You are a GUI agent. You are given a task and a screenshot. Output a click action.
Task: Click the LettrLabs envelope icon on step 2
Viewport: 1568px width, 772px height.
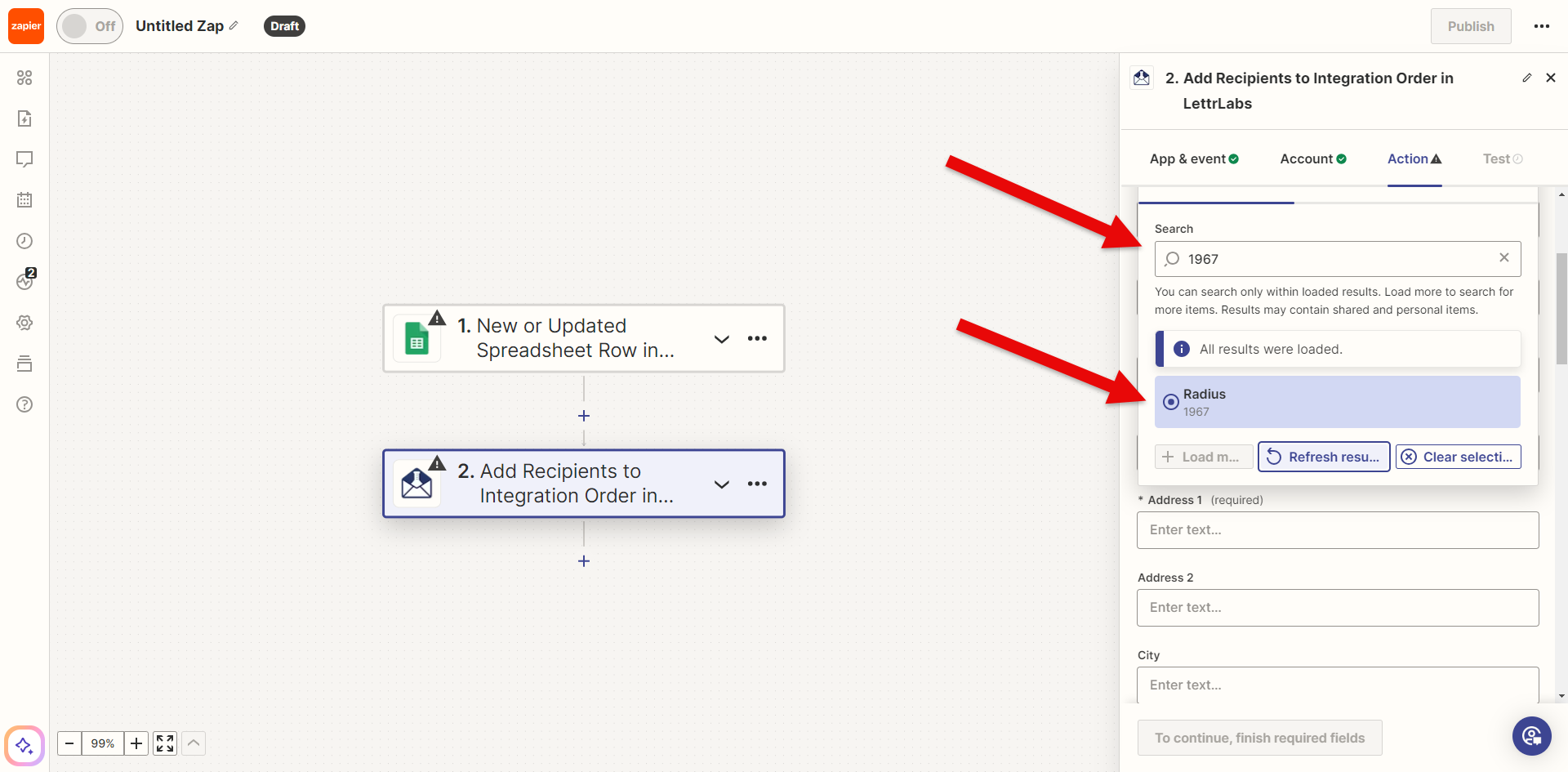416,484
